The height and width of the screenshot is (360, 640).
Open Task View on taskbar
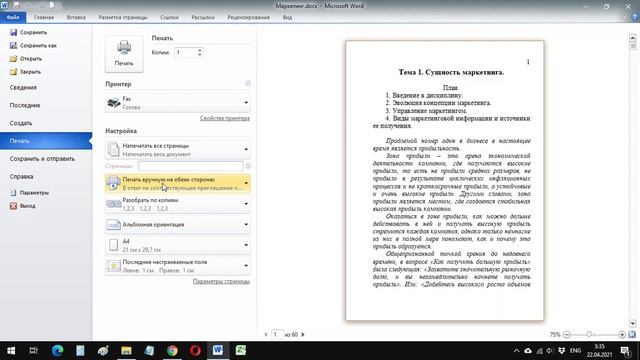coord(34,351)
